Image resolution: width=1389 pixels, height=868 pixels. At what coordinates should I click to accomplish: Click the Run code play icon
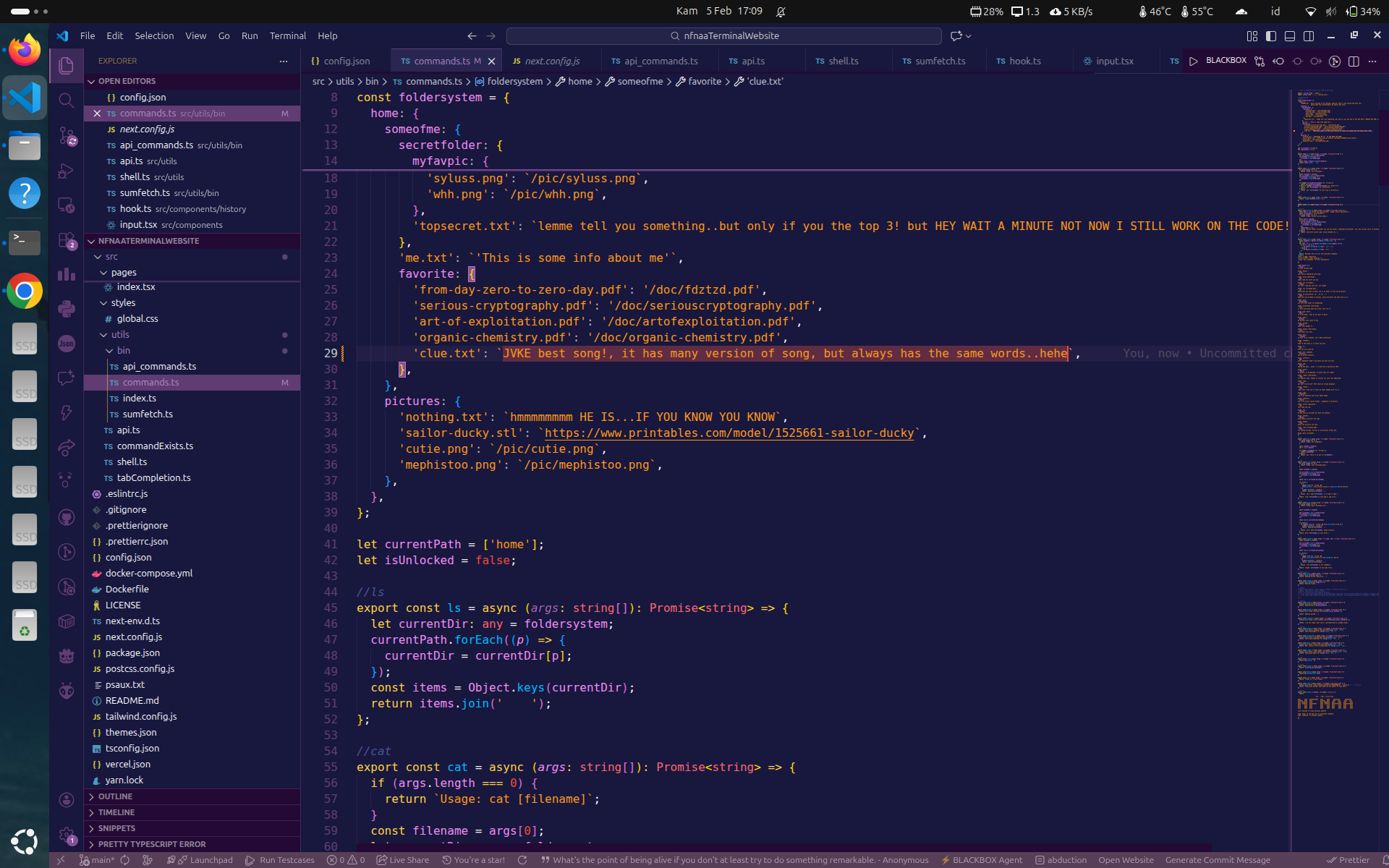[1194, 61]
